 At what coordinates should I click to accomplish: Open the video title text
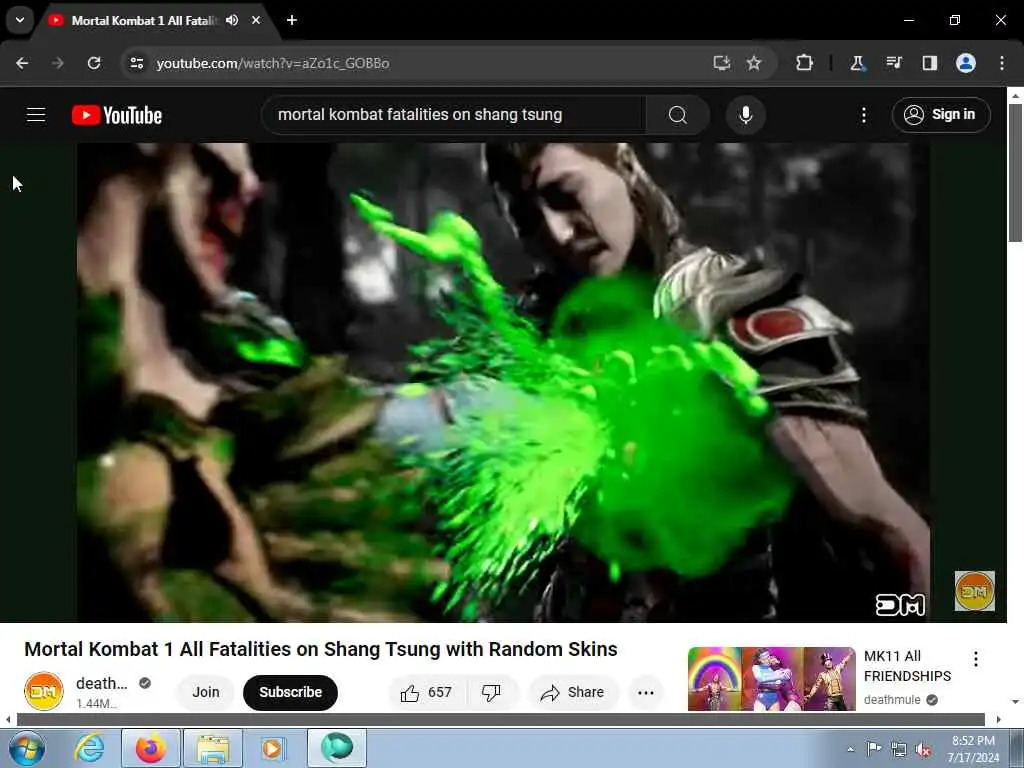[x=321, y=649]
